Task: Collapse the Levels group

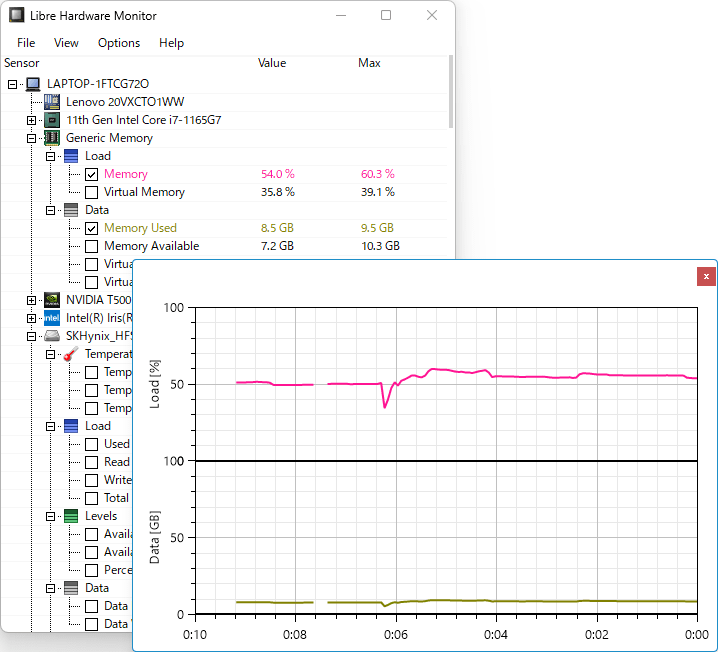Action: (x=50, y=516)
